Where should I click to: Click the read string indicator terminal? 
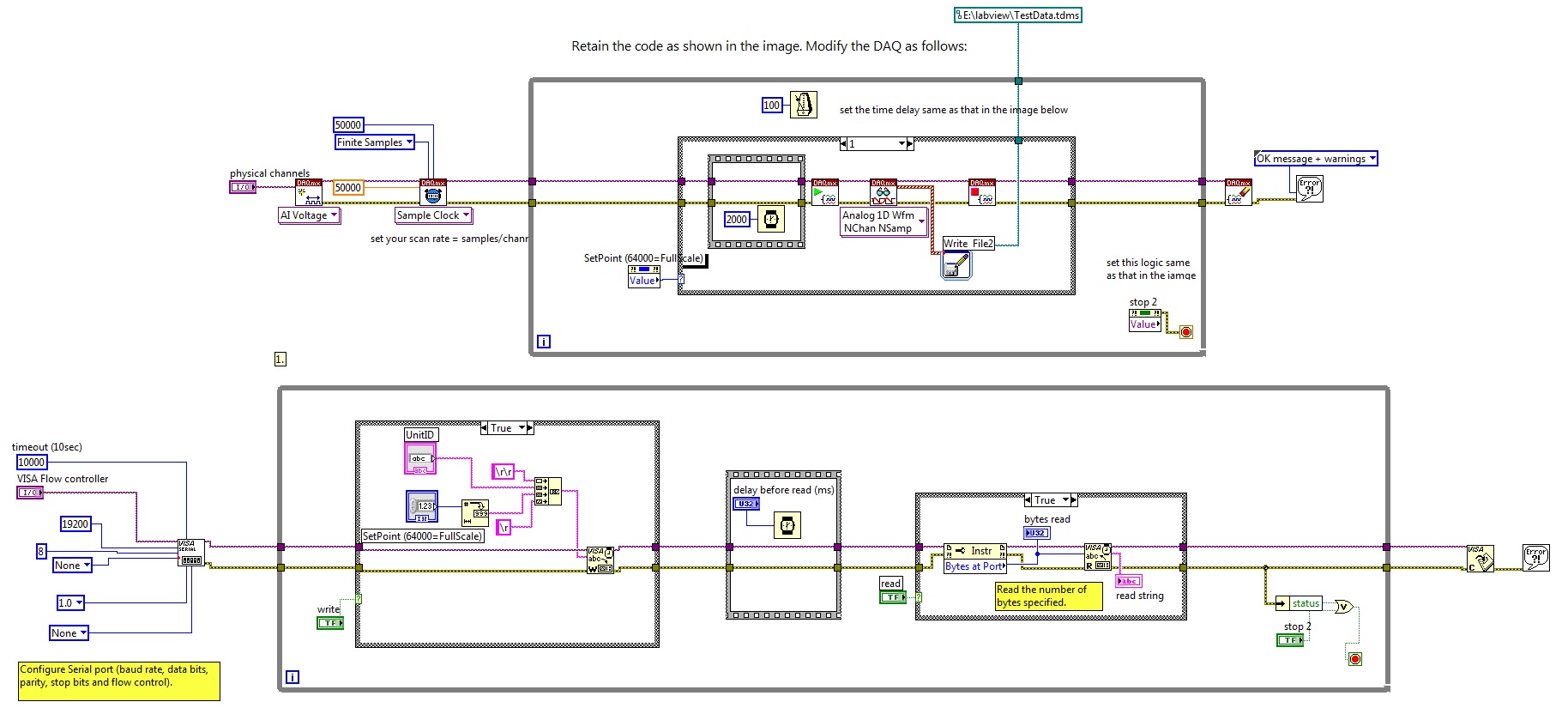point(1129,581)
